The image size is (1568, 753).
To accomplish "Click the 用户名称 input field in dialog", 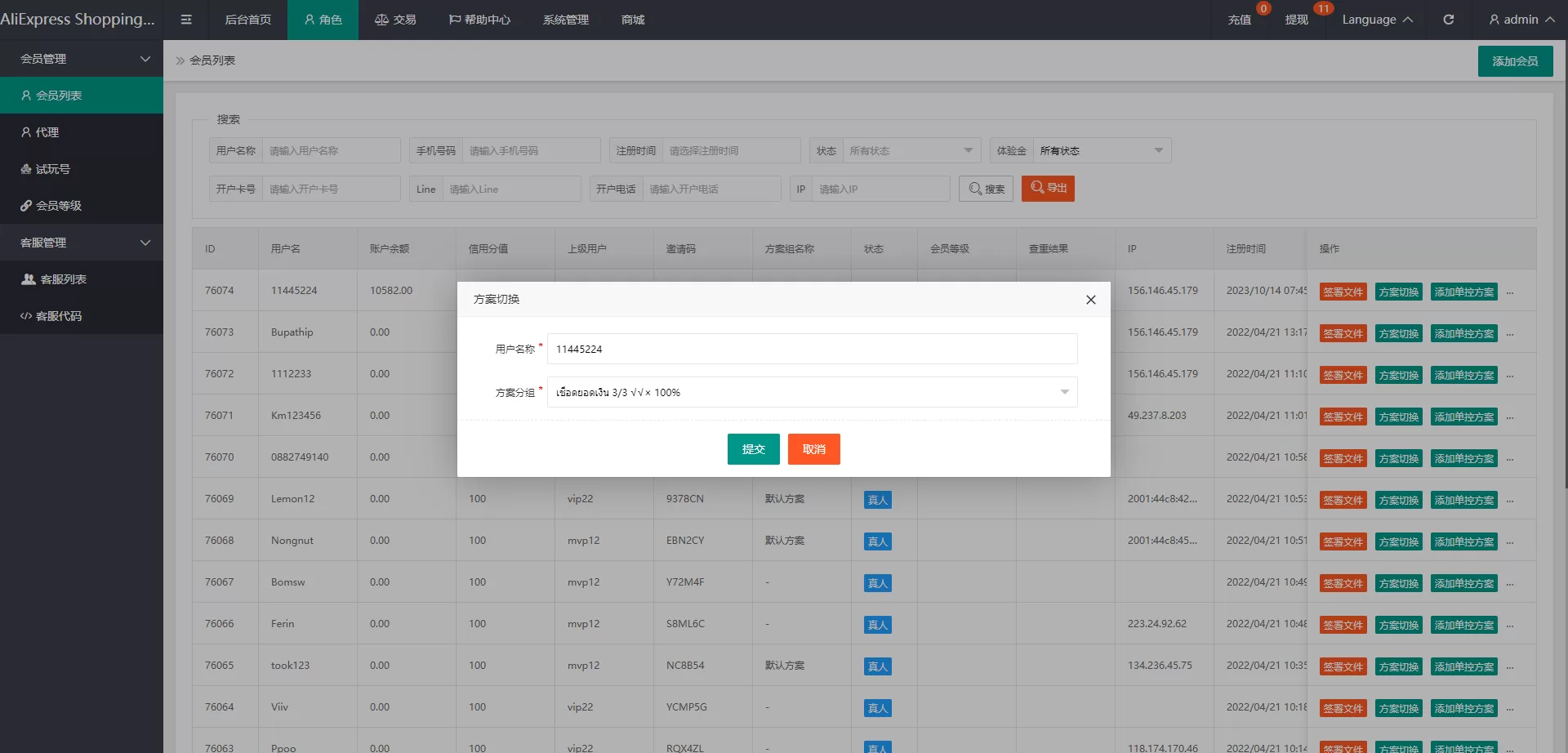I will tap(812, 349).
